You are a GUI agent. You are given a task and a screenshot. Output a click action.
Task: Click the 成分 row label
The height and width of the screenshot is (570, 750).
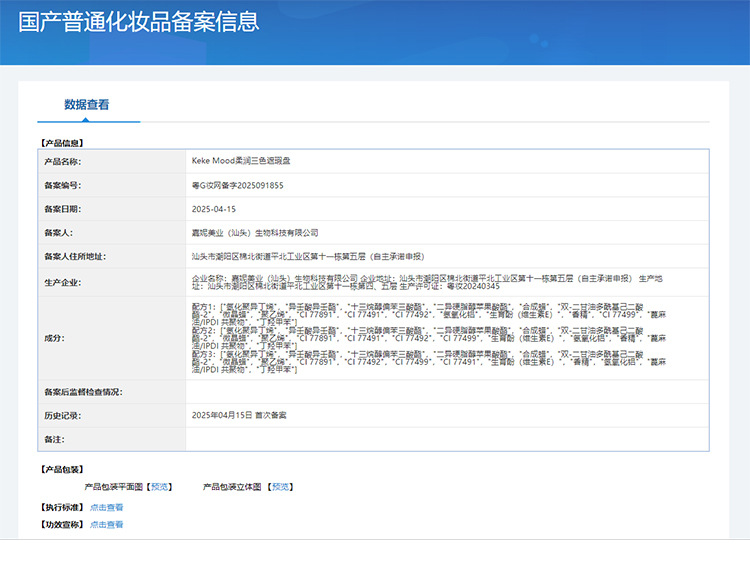pos(55,339)
